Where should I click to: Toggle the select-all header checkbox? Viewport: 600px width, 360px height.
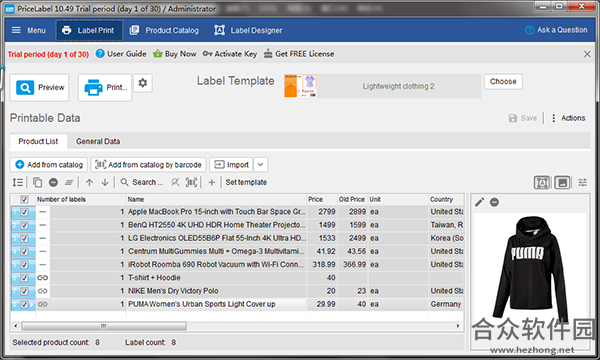pyautogui.click(x=24, y=199)
